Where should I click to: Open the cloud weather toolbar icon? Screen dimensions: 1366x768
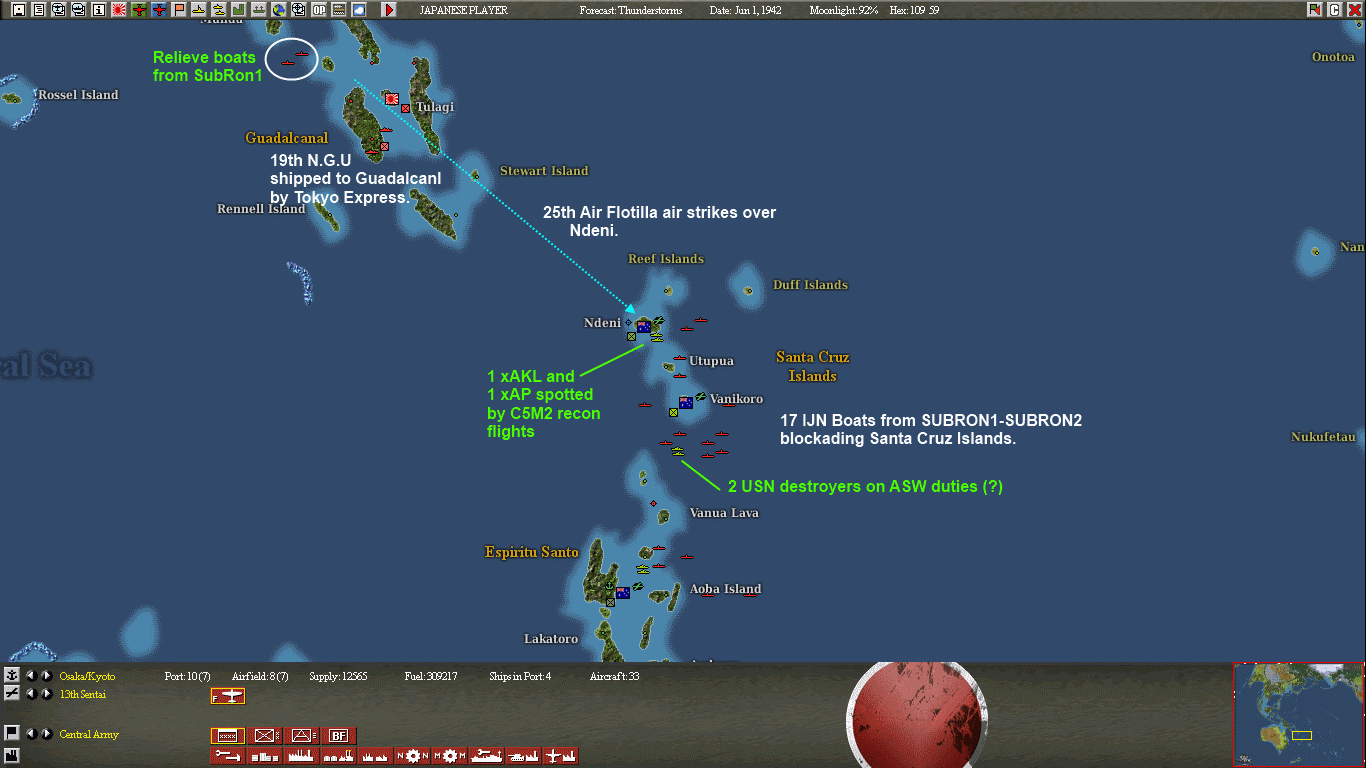tap(359, 10)
